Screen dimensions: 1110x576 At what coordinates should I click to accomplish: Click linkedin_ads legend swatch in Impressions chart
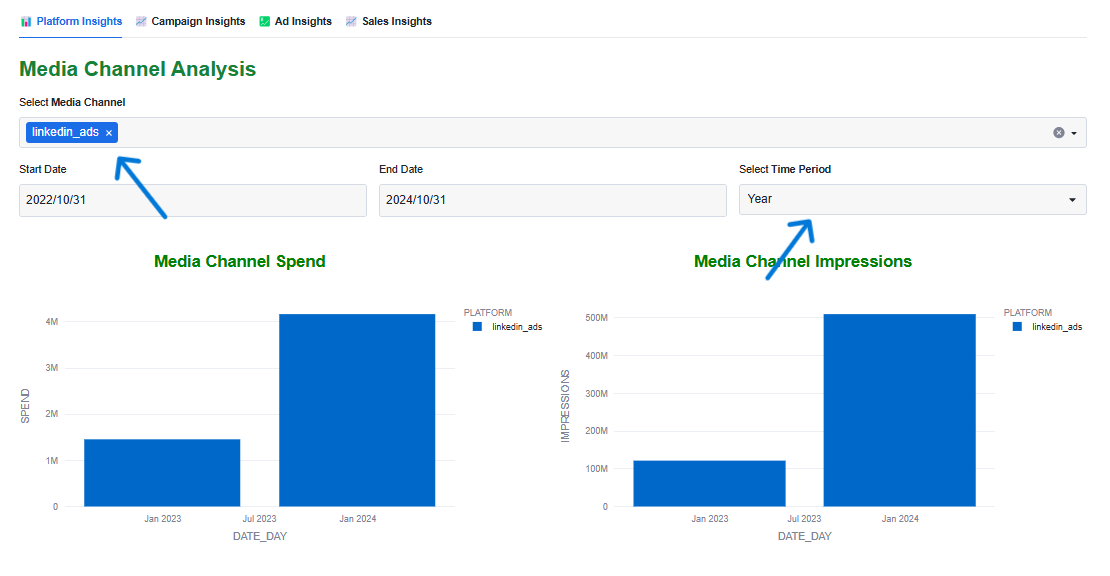pyautogui.click(x=1018, y=327)
